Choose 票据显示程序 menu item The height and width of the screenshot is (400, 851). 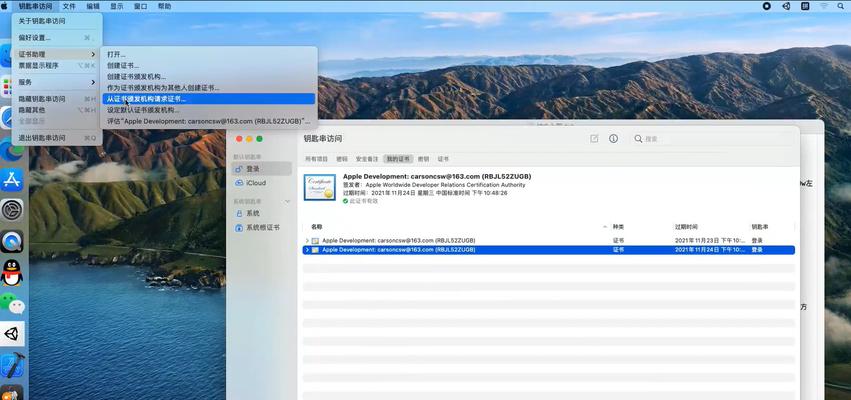coord(57,65)
